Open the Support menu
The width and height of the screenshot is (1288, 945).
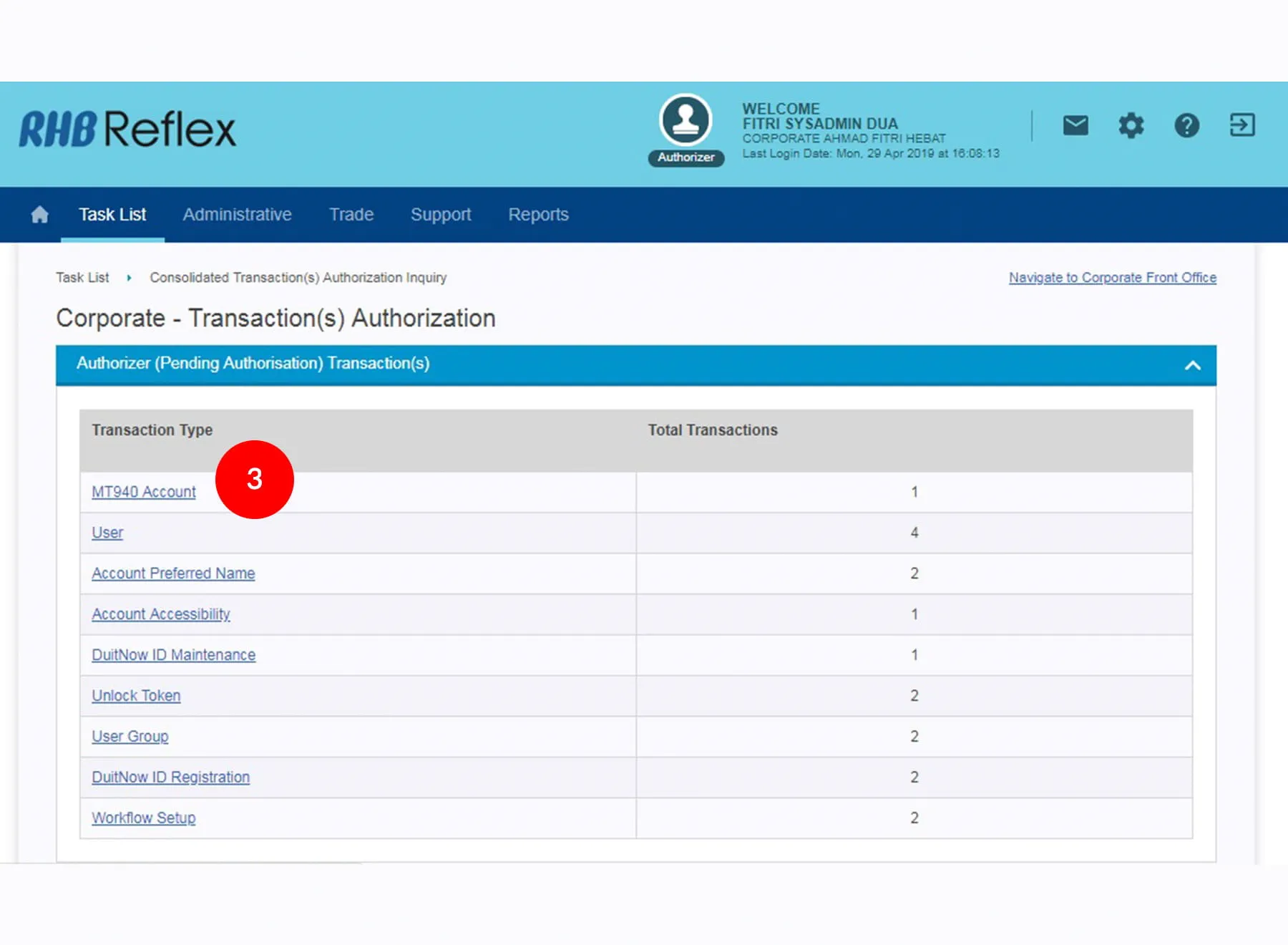(441, 215)
